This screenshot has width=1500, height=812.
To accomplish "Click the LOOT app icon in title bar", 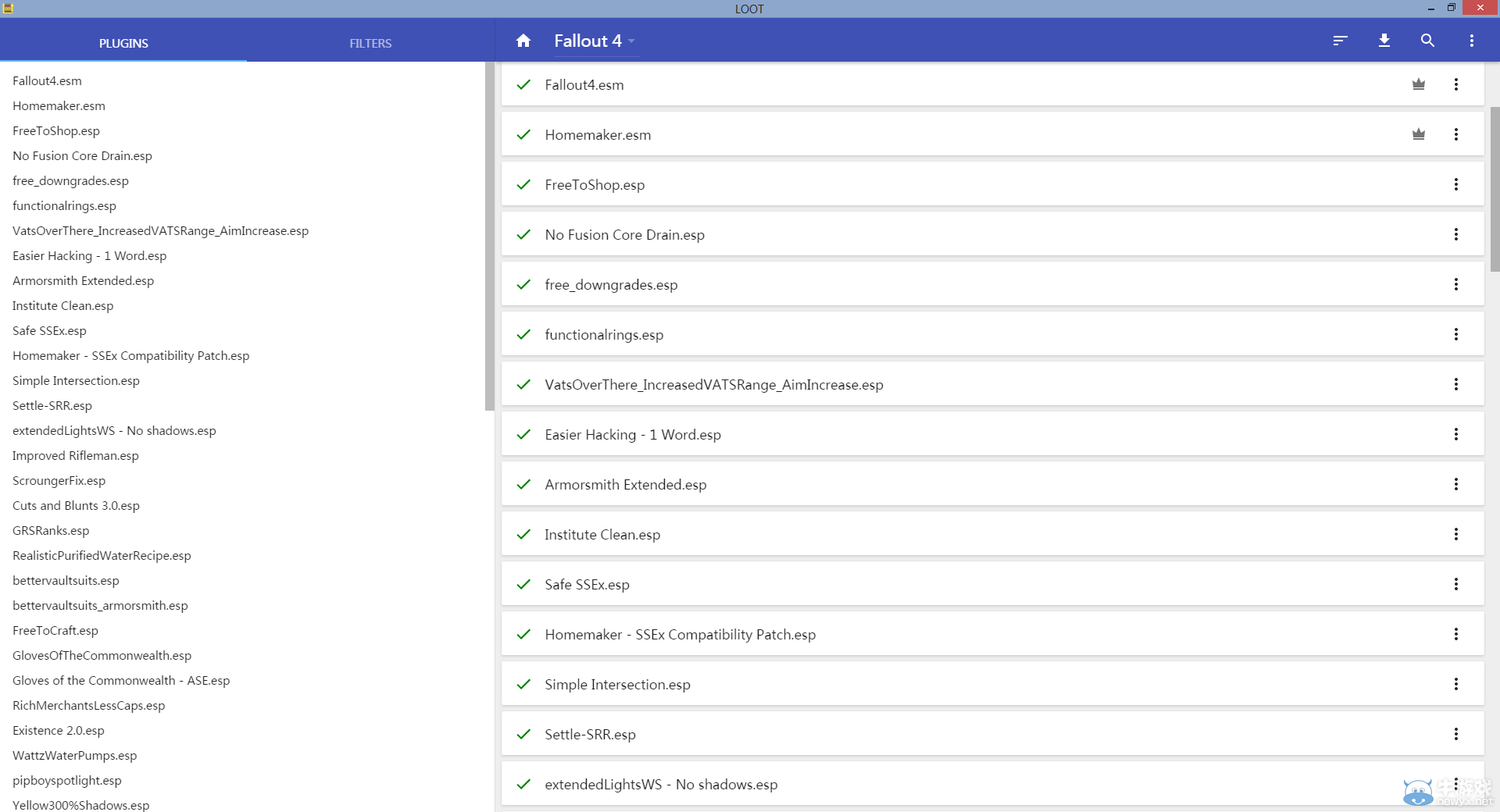I will click(x=9, y=8).
